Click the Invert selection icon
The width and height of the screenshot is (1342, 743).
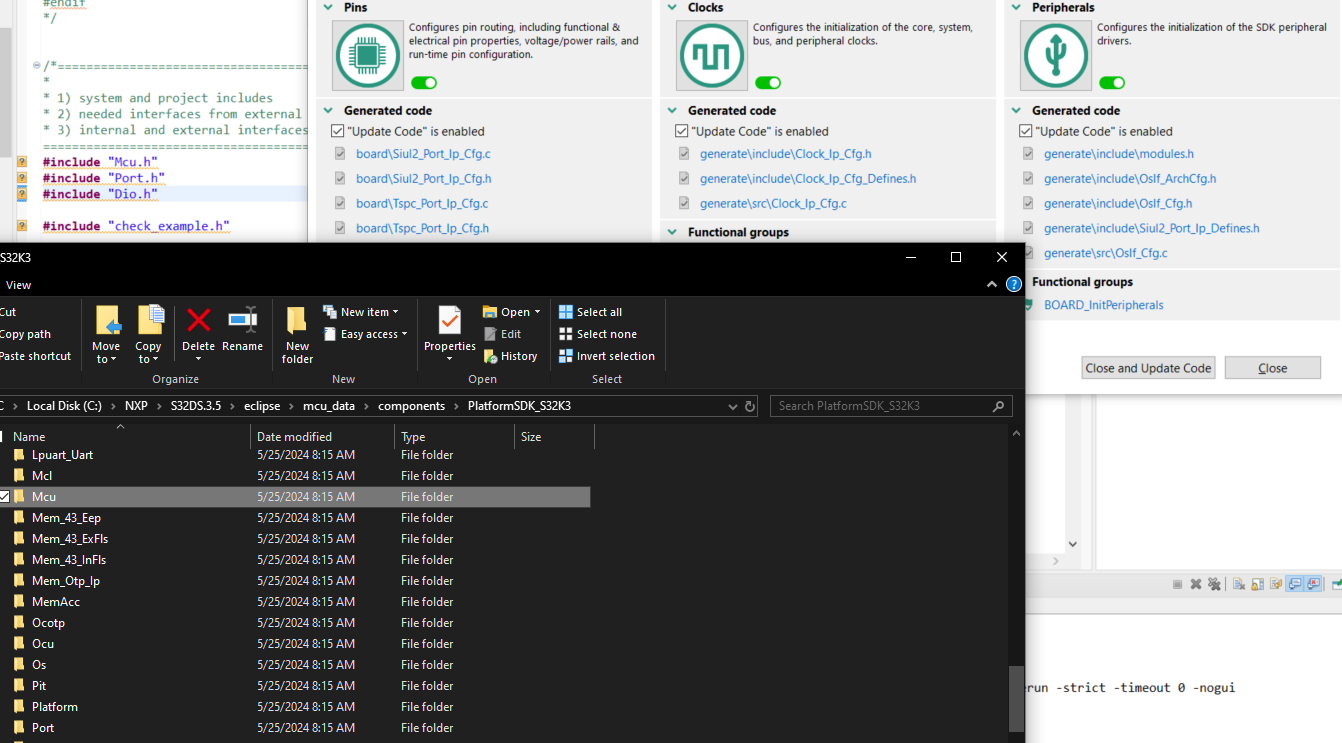tap(566, 356)
